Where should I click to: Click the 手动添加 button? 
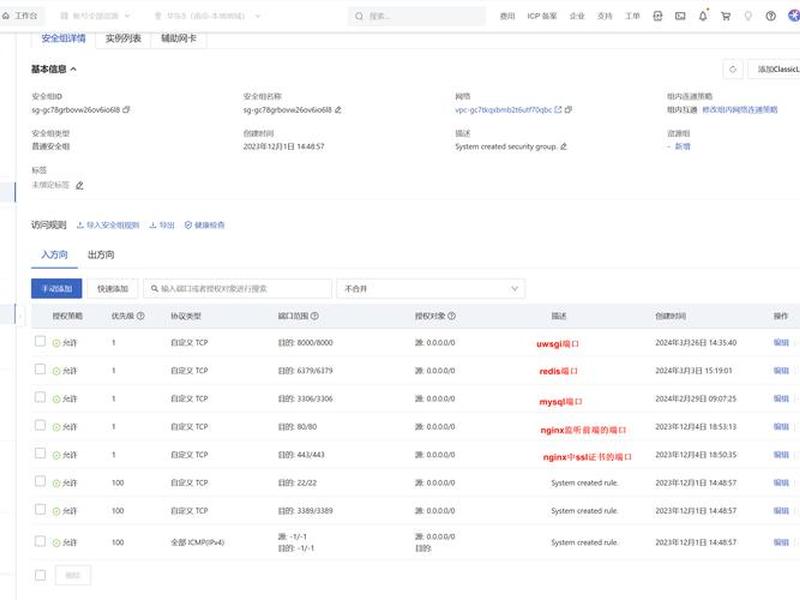pos(57,289)
